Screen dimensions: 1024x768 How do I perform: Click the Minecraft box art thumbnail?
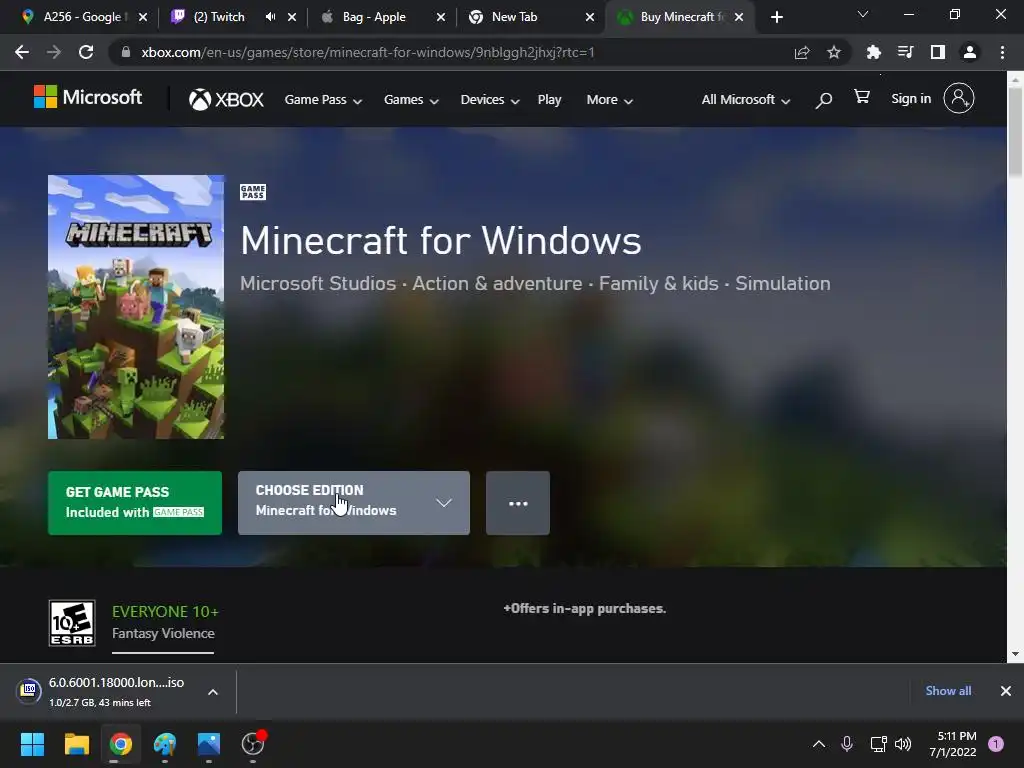(x=136, y=307)
